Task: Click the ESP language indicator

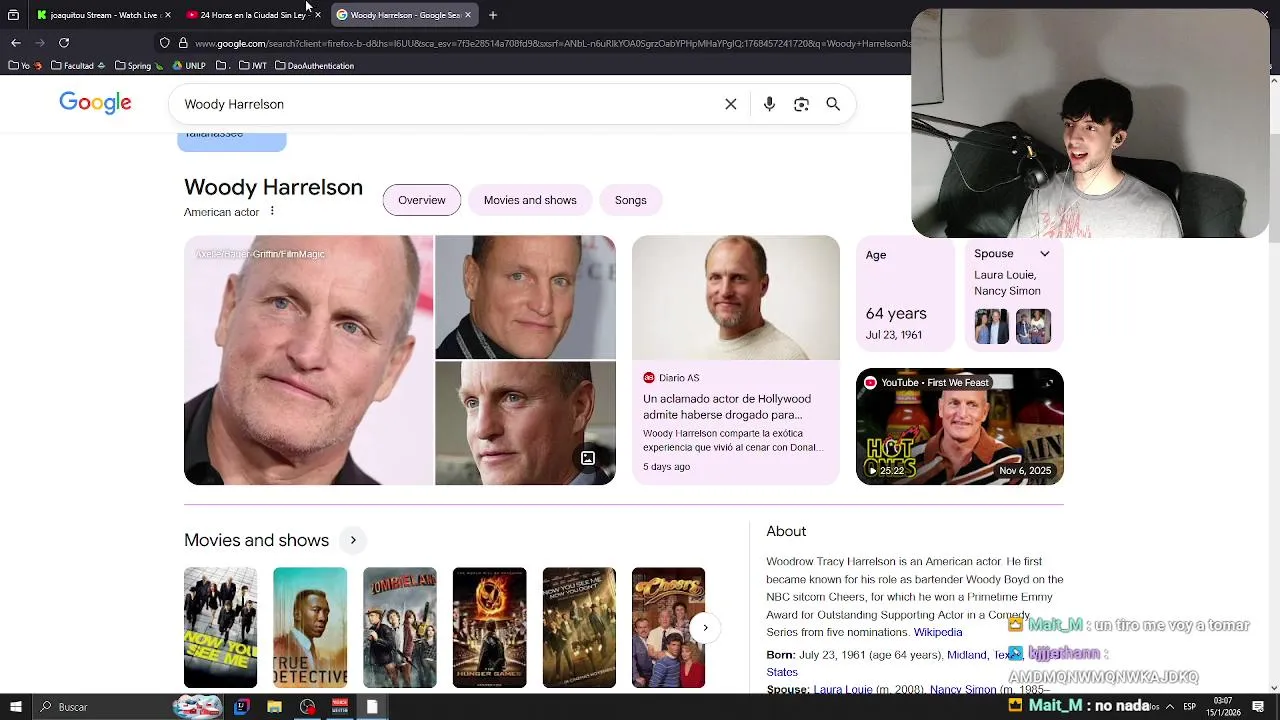Action: (x=1189, y=707)
